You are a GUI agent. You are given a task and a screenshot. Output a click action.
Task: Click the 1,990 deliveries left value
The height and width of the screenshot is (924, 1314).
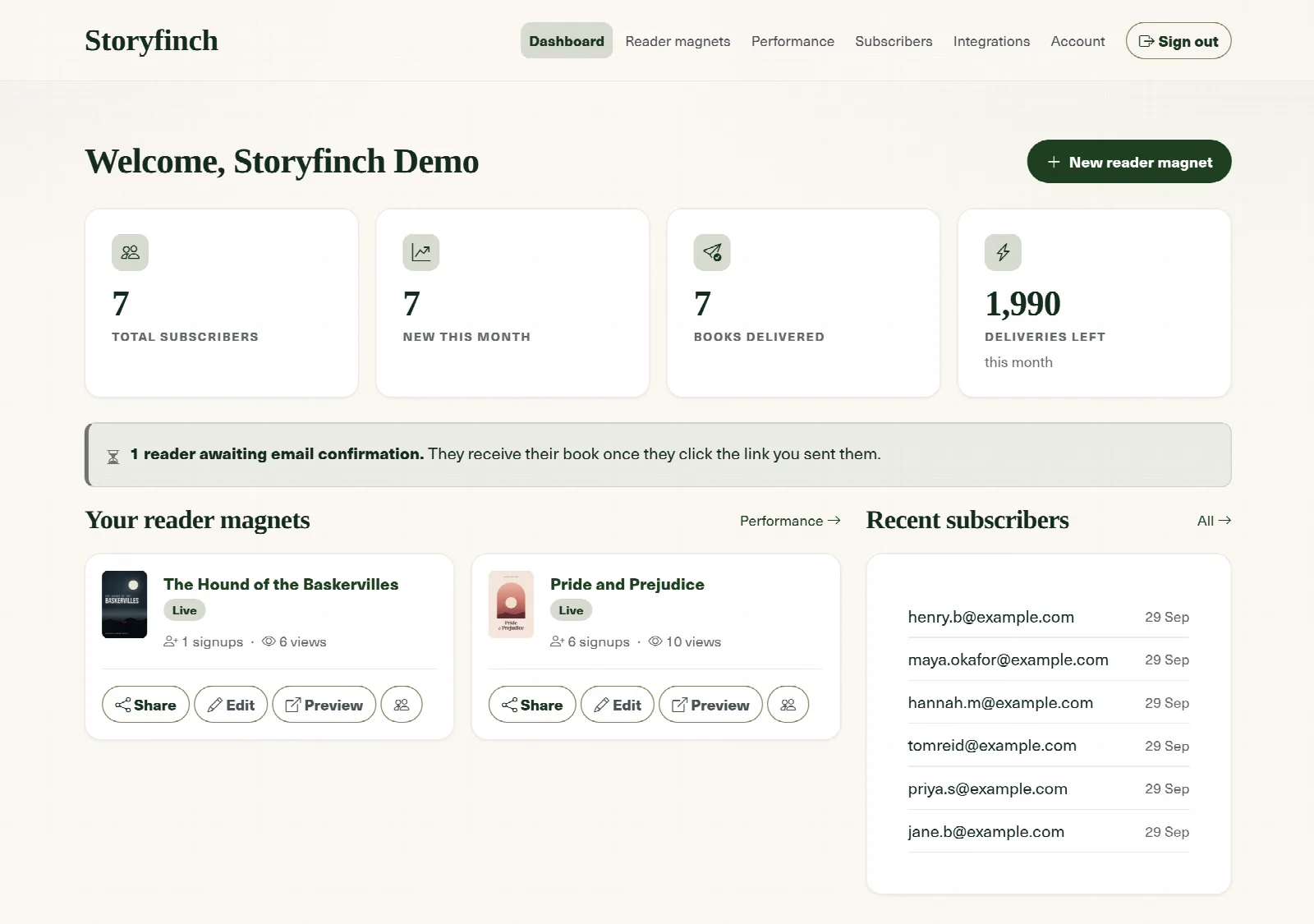pyautogui.click(x=1022, y=304)
